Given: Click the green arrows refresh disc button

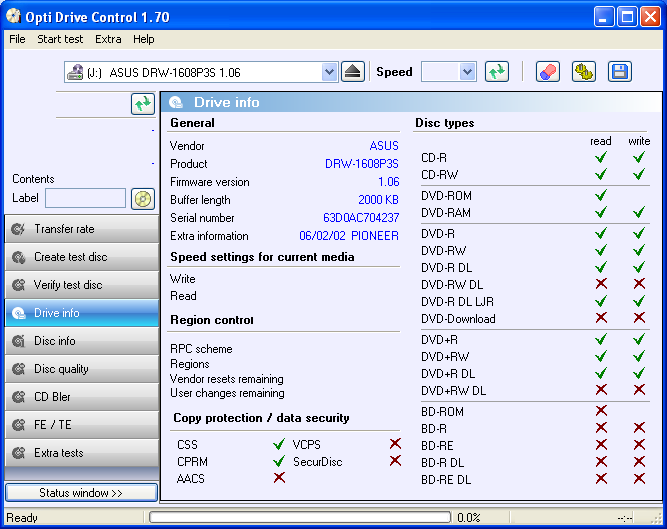Looking at the screenshot, I should coord(143,104).
